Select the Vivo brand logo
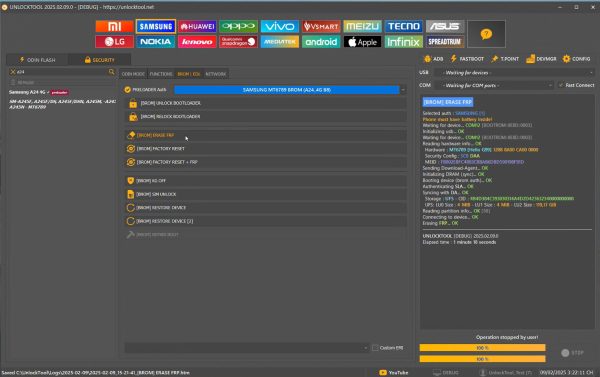Viewport: 600px width, 377px height. pos(280,26)
